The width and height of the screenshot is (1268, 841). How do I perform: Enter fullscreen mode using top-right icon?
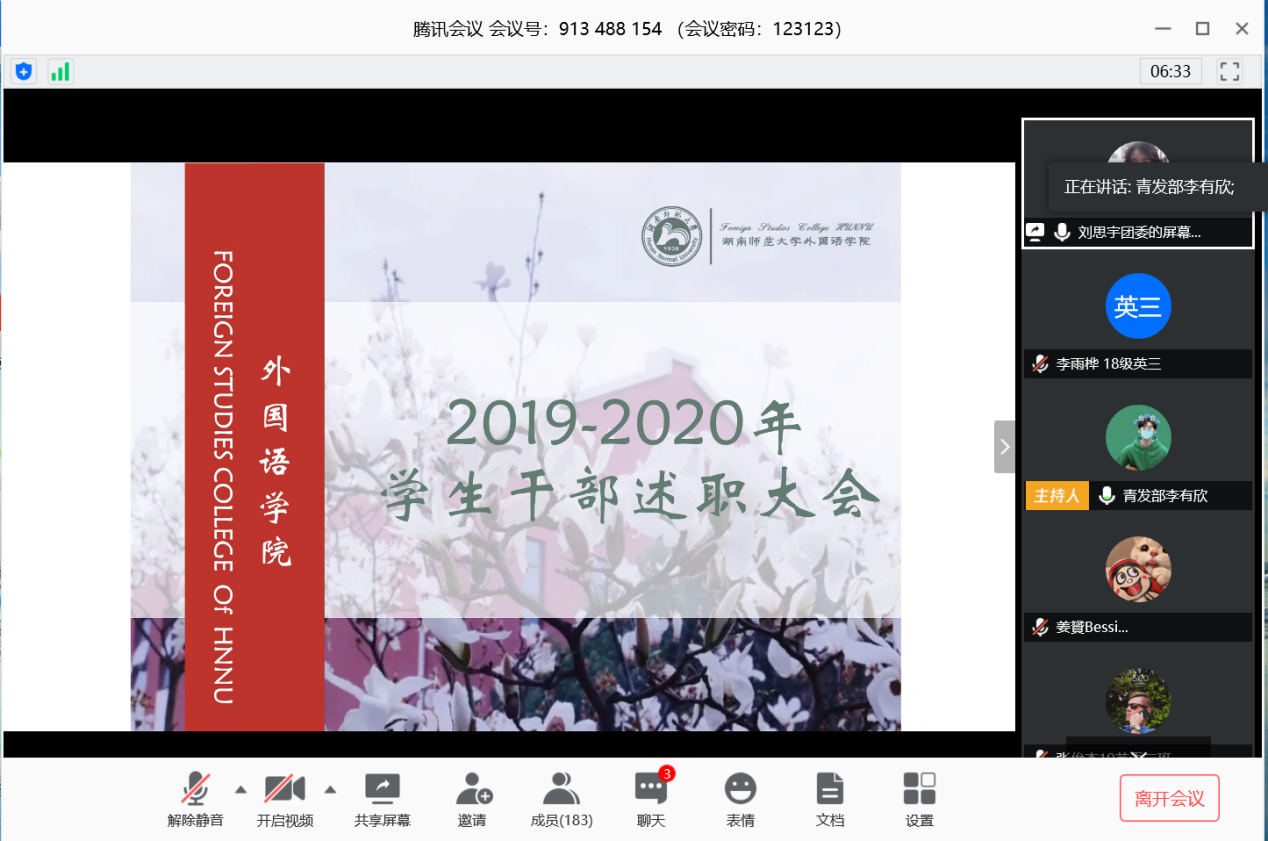(1229, 71)
